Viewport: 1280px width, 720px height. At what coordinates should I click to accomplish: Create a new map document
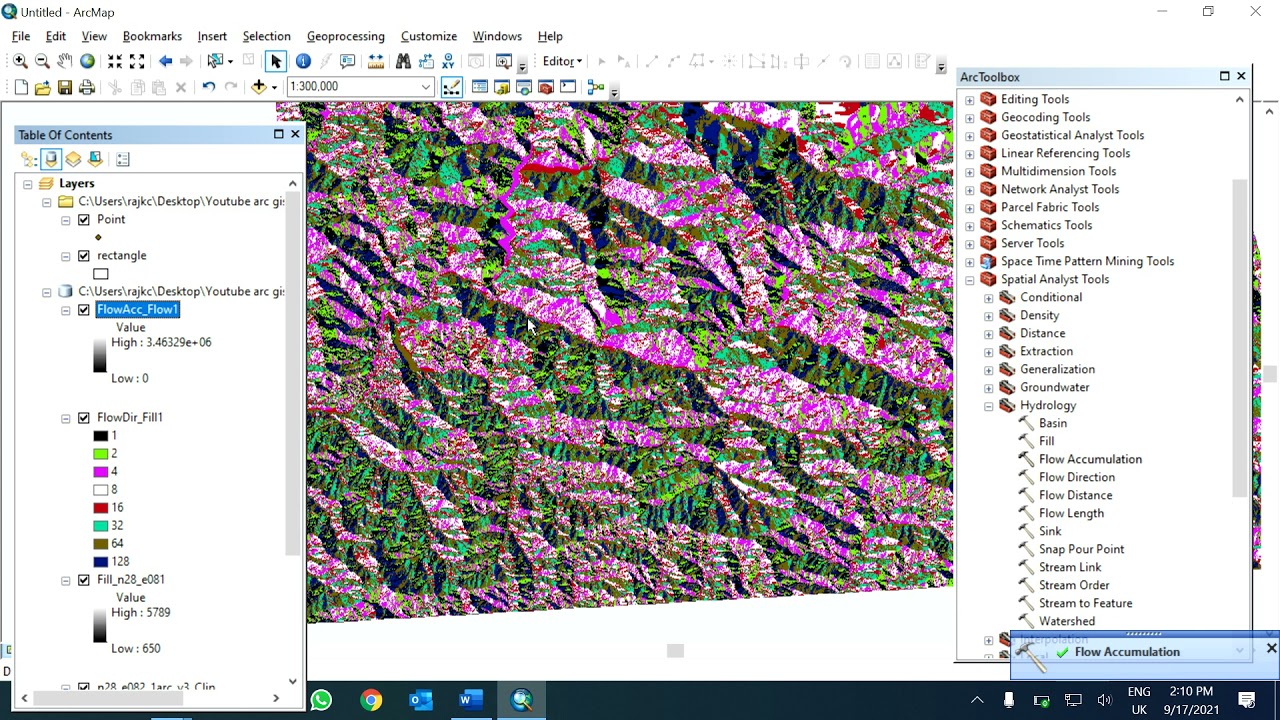[21, 87]
